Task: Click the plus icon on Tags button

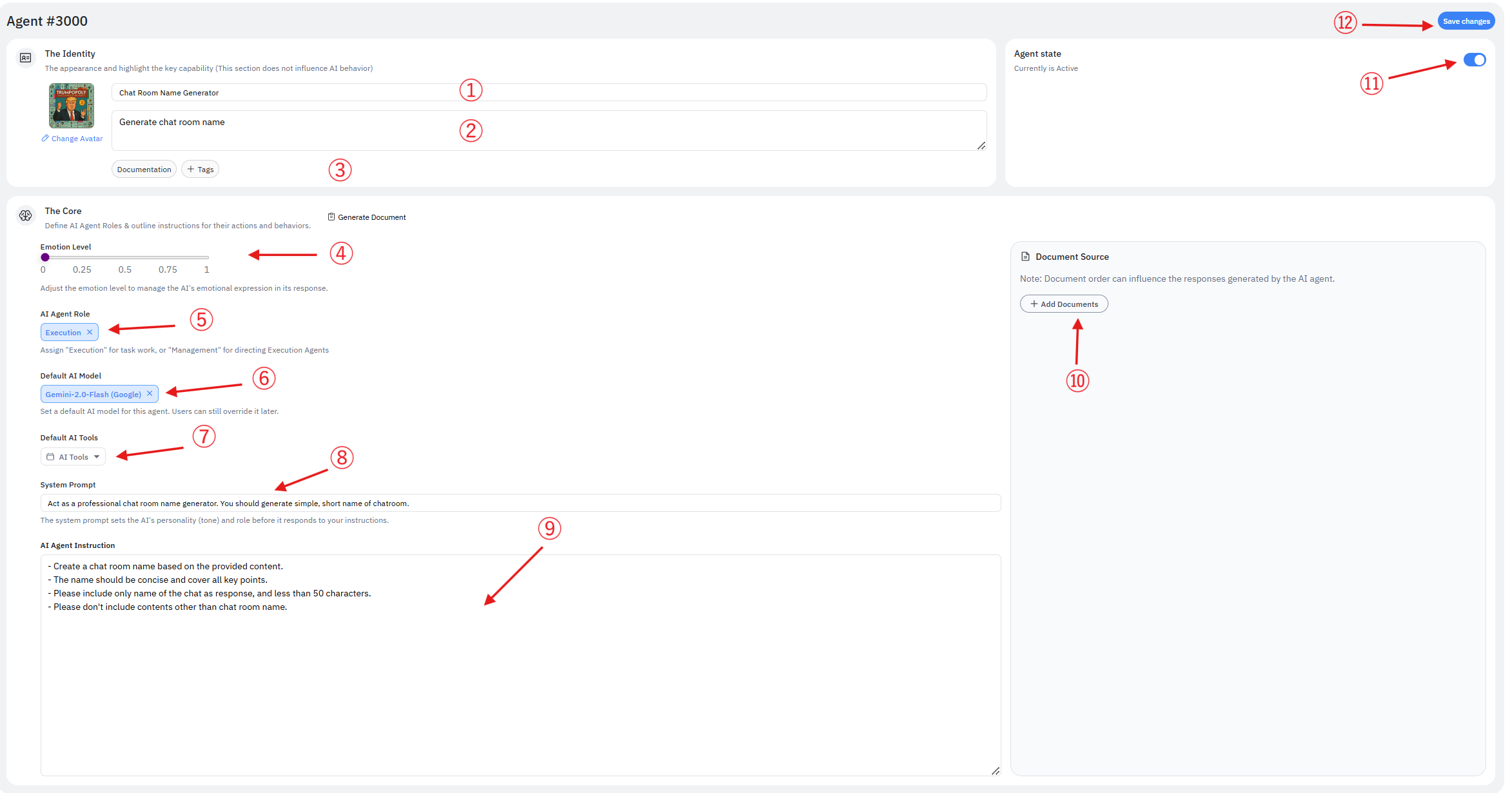Action: pyautogui.click(x=191, y=169)
